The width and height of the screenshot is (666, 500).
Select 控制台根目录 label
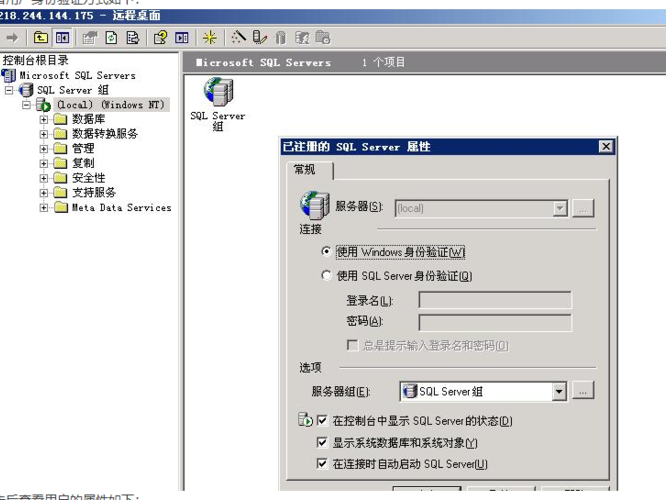pyautogui.click(x=36, y=60)
